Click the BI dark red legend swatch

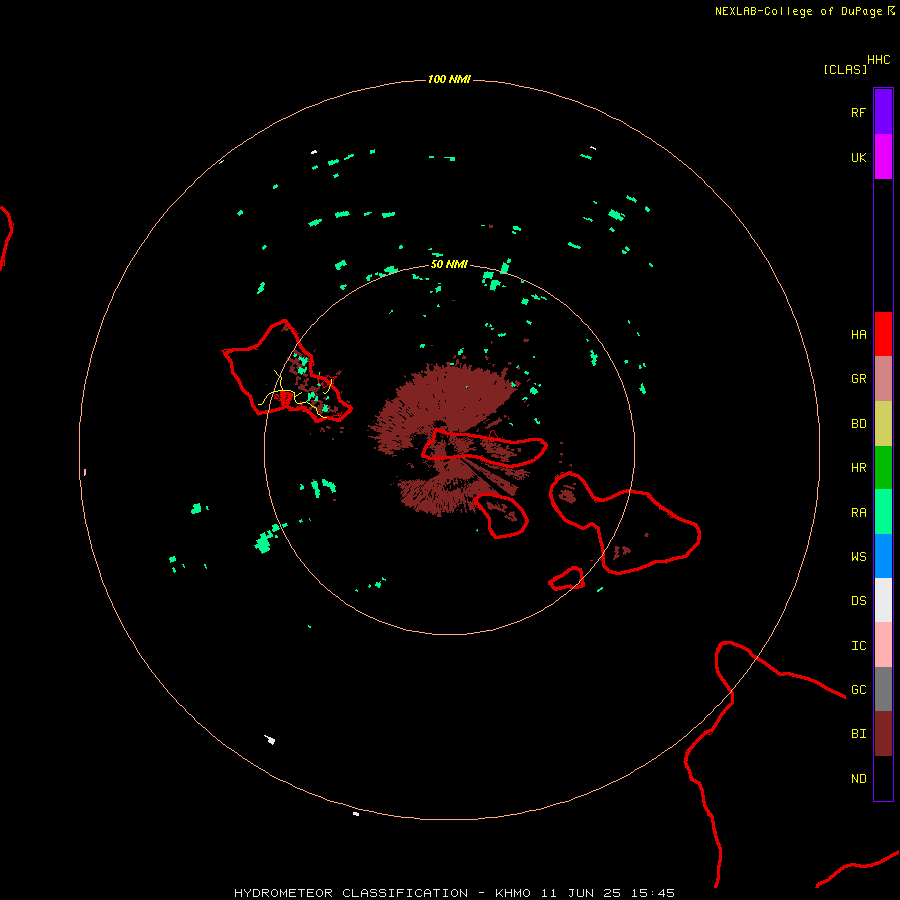point(883,734)
